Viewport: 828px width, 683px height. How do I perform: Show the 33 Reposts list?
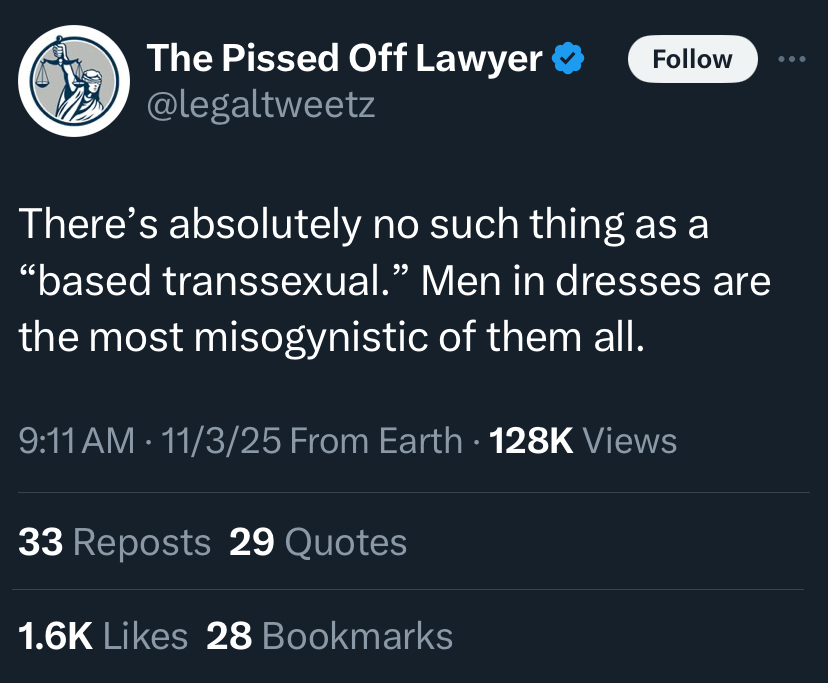tap(115, 542)
